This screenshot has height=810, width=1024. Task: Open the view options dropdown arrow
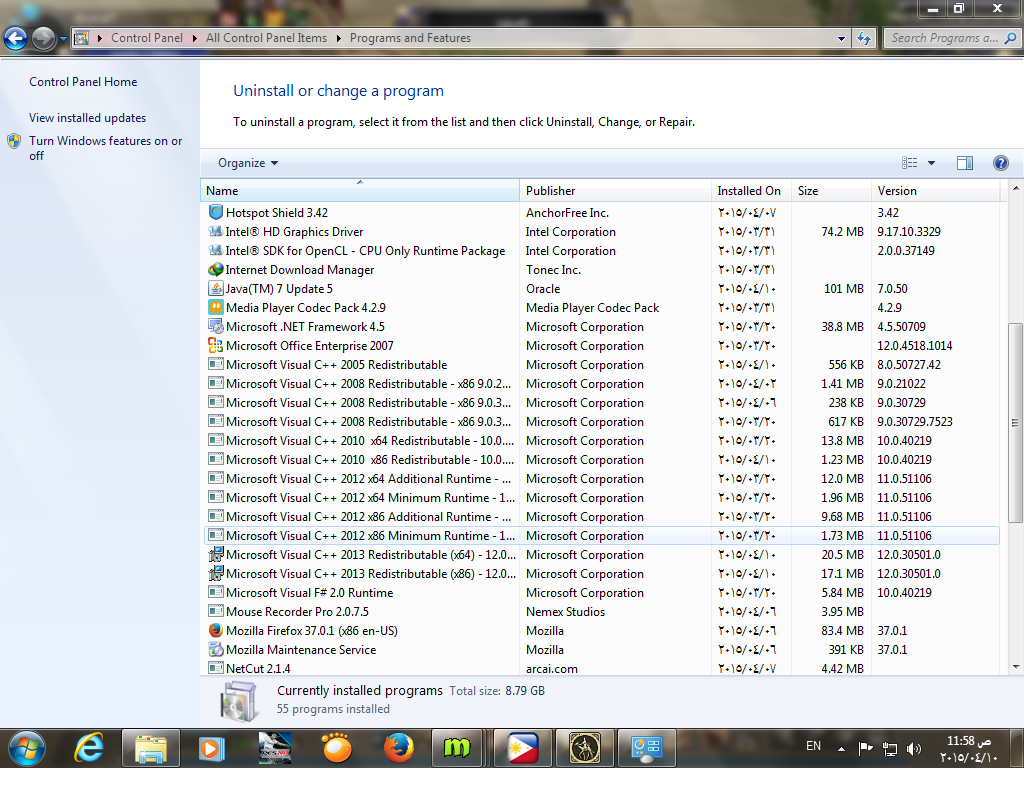coord(931,163)
